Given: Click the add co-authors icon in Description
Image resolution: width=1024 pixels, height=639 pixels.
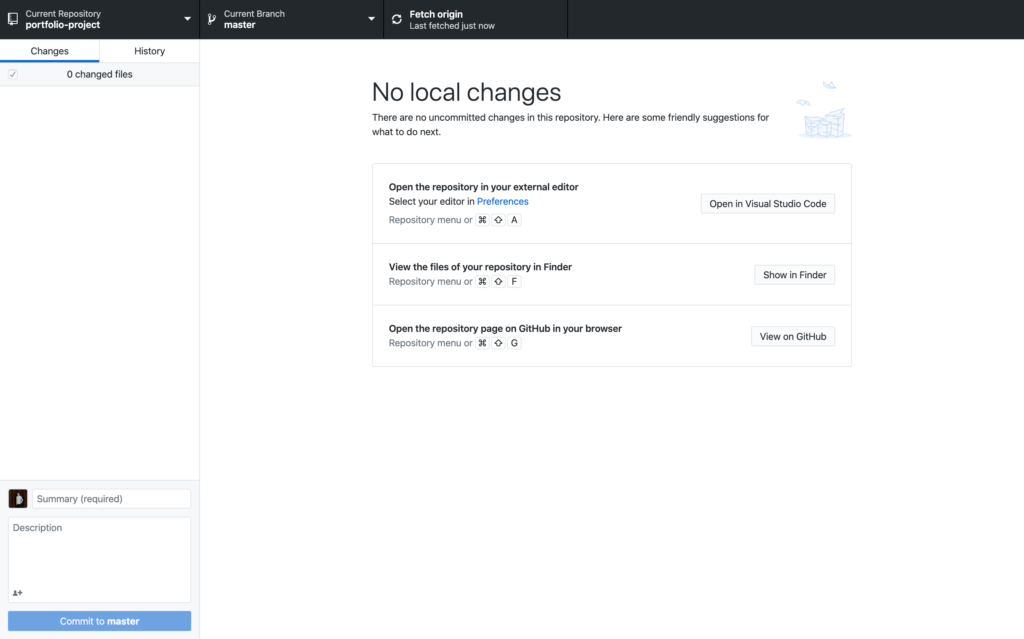Looking at the screenshot, I should click(x=18, y=593).
